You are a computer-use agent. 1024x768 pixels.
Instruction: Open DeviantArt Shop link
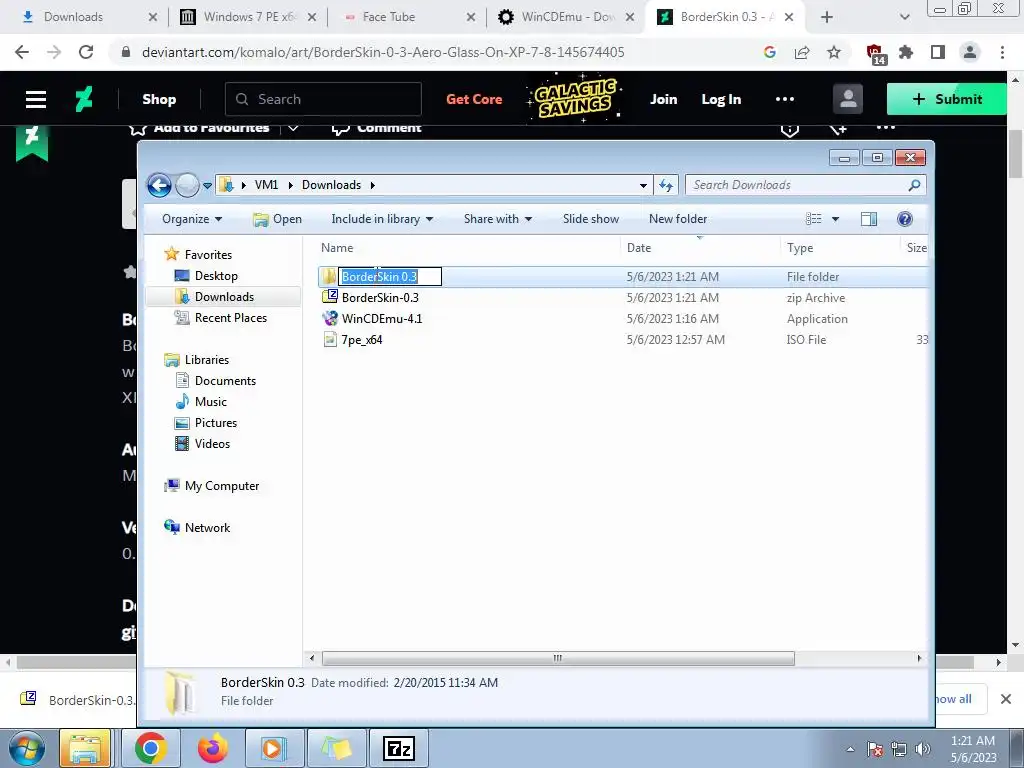[x=159, y=99]
